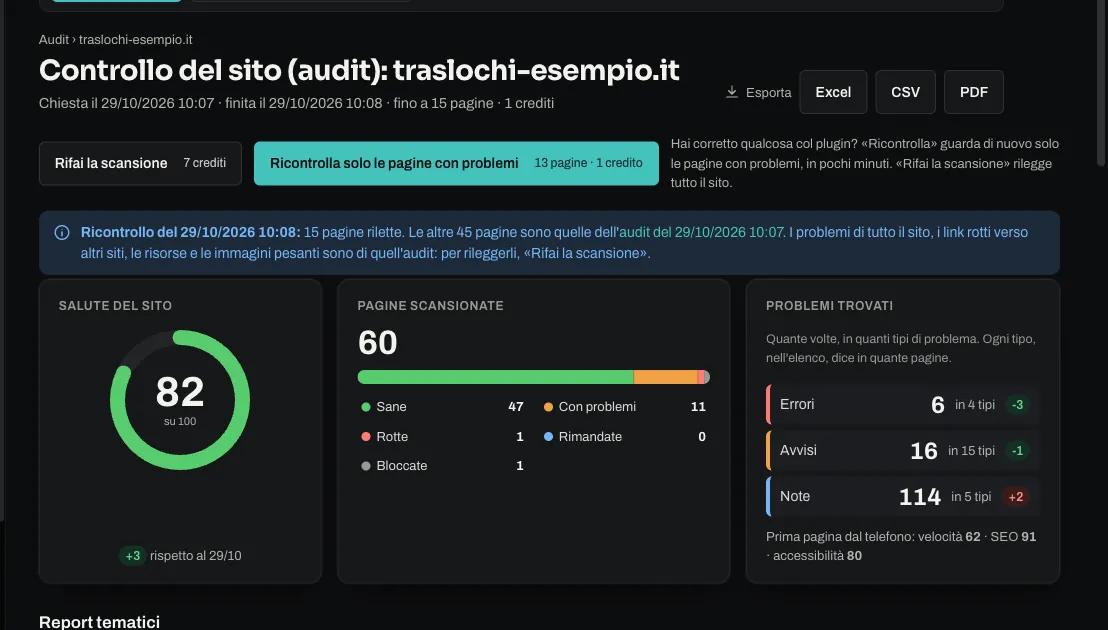The height and width of the screenshot is (630, 1108).
Task: Click the page vertical scrollbar
Action: point(1101,85)
